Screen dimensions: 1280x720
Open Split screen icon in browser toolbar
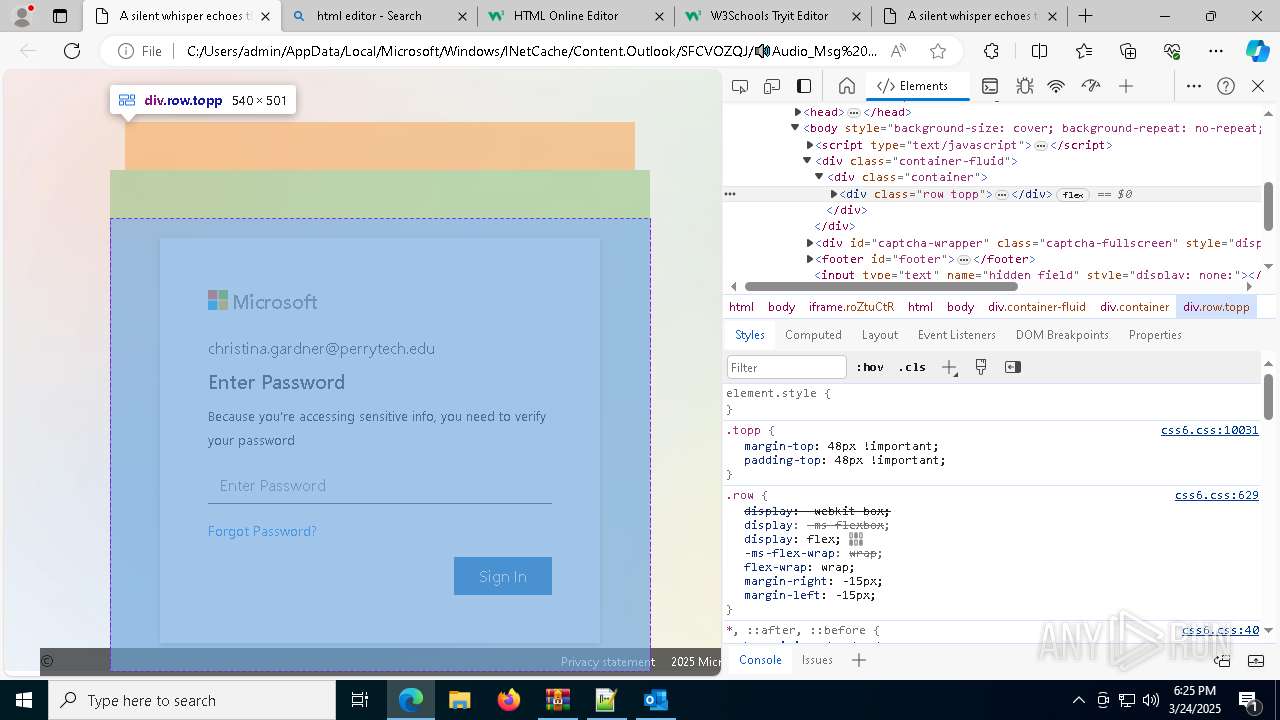(1039, 51)
